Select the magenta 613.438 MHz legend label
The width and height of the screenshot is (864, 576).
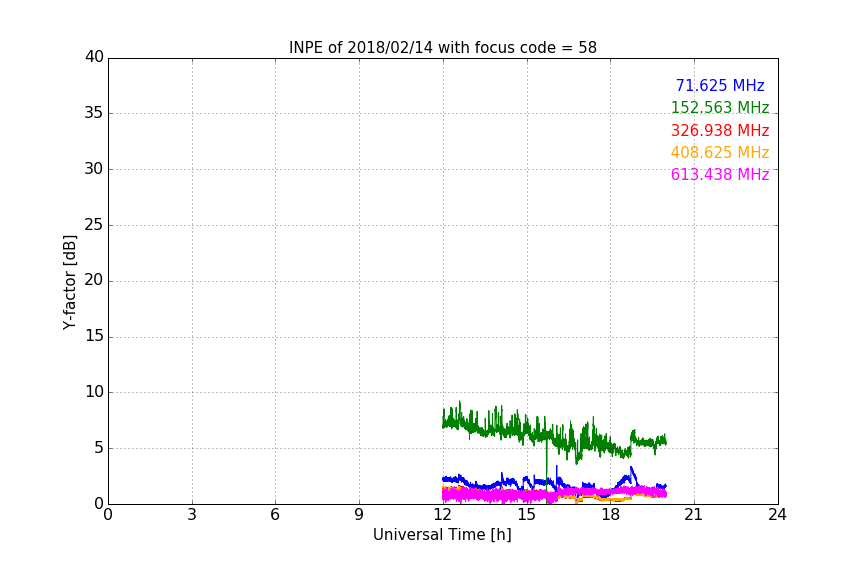pyautogui.click(x=720, y=175)
